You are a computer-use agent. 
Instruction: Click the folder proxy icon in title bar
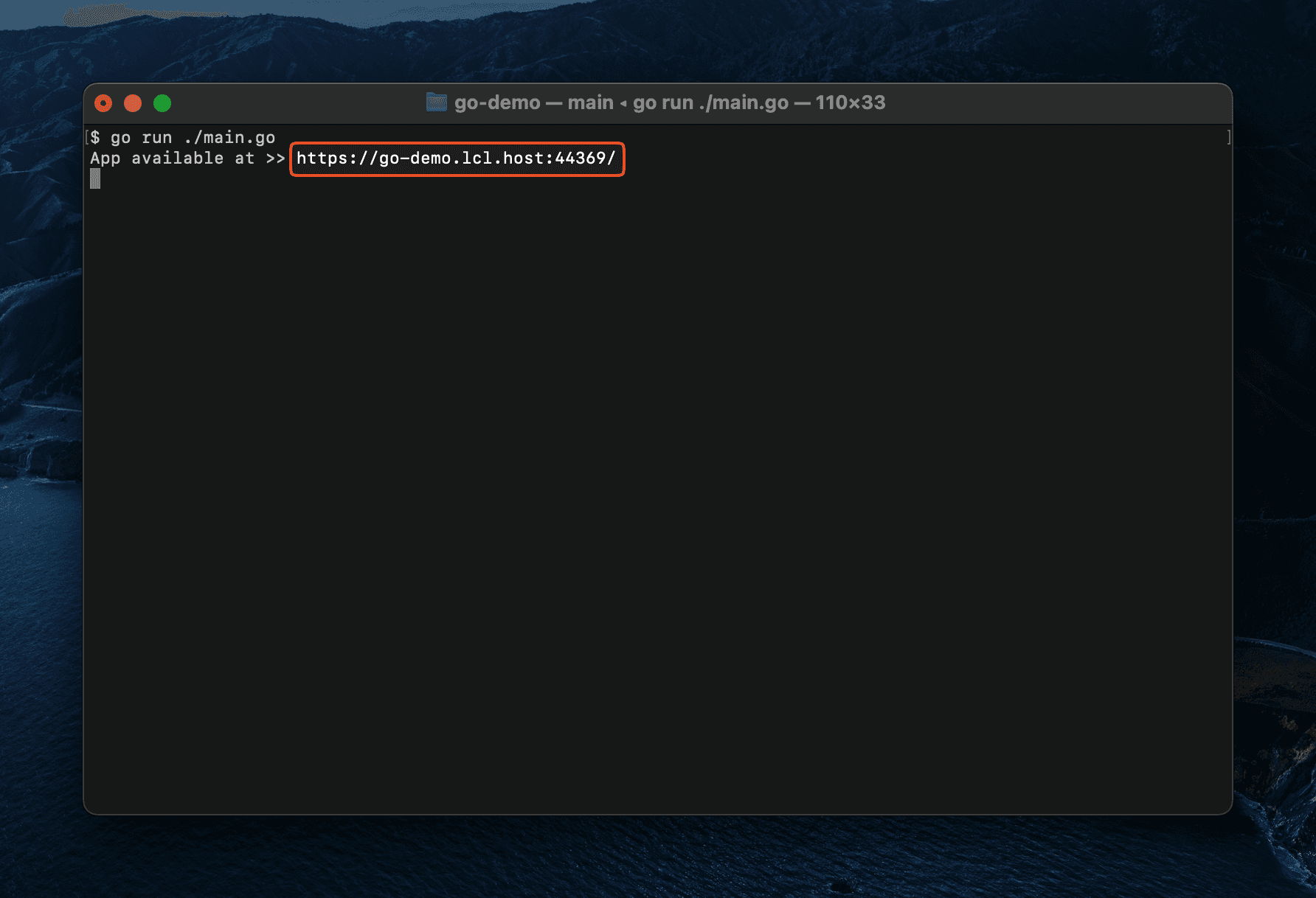point(437,102)
